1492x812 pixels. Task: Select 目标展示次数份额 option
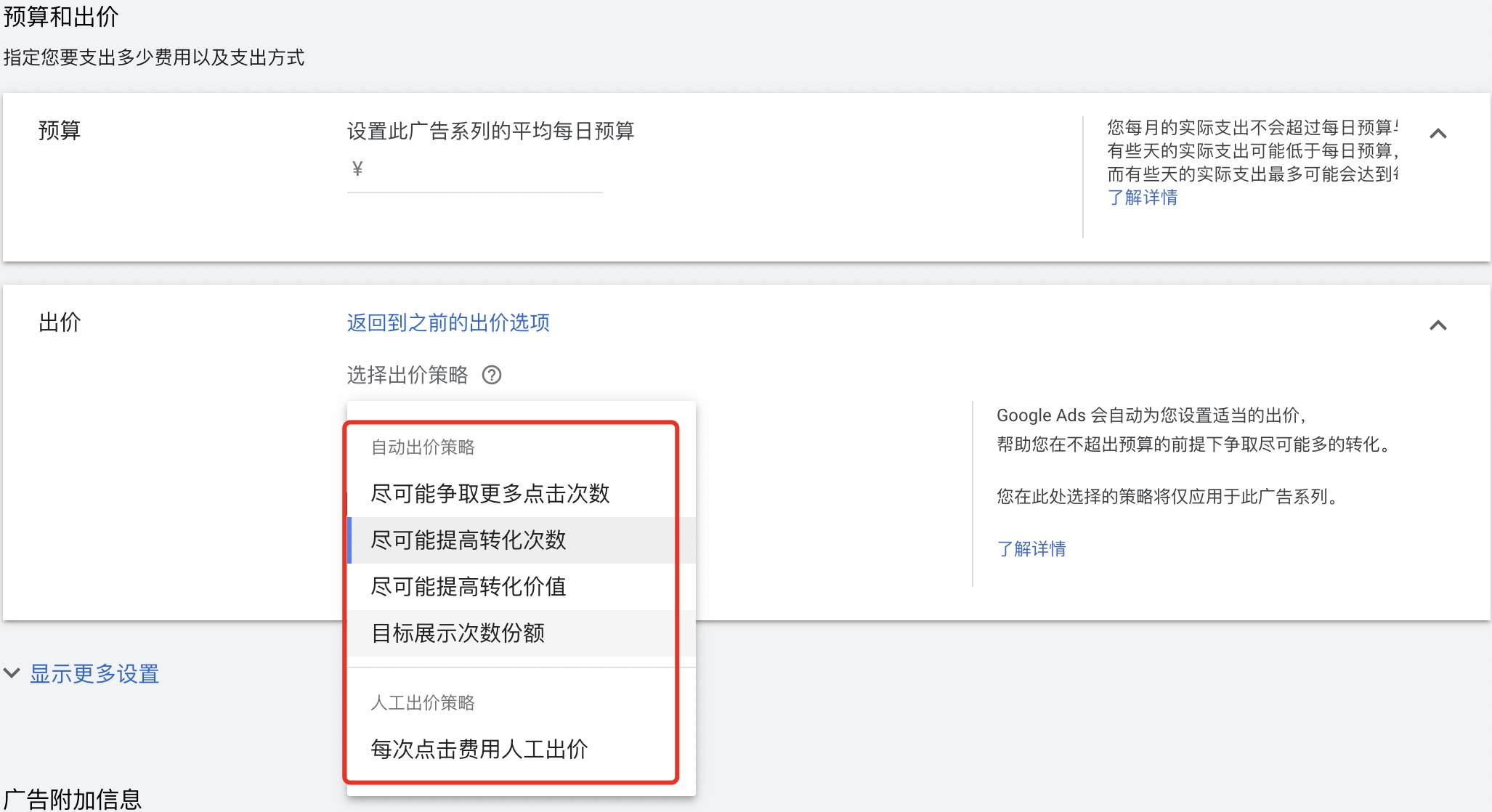coord(458,633)
